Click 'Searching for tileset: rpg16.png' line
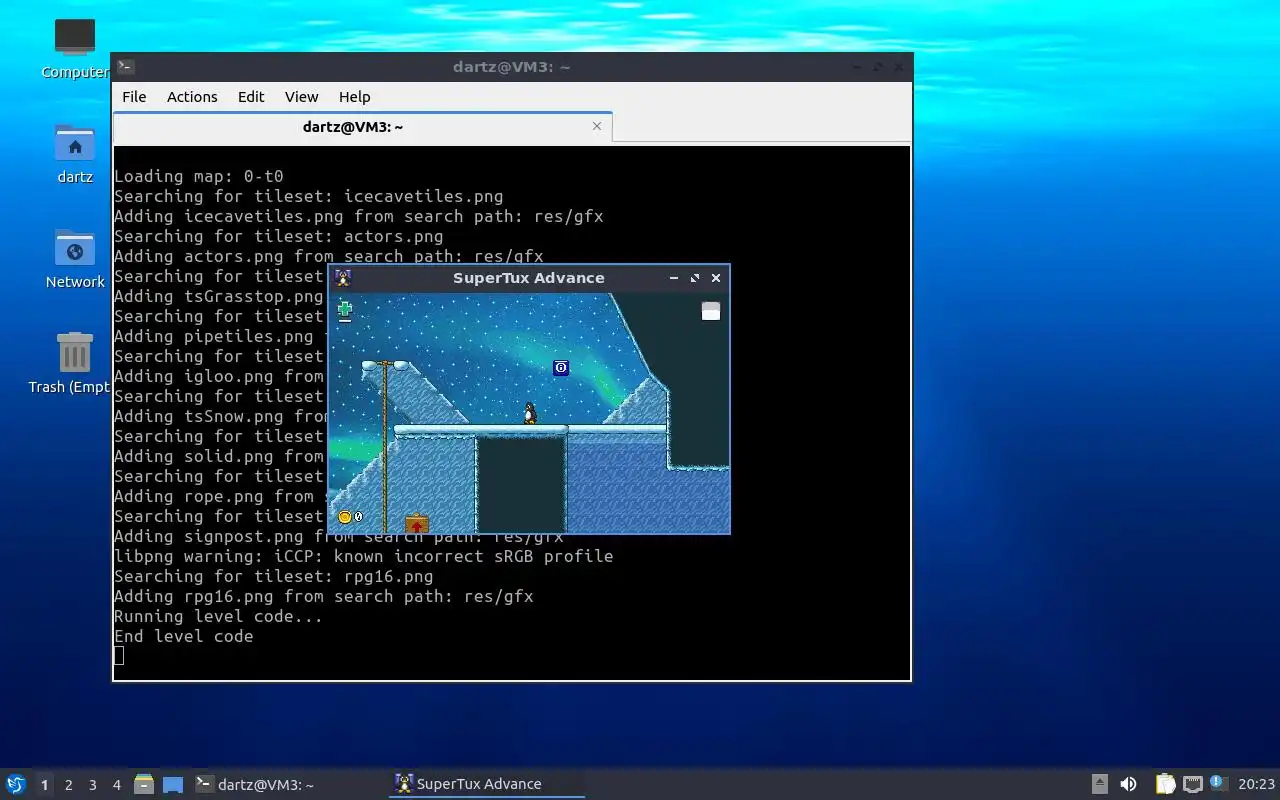This screenshot has width=1280, height=800. point(274,576)
